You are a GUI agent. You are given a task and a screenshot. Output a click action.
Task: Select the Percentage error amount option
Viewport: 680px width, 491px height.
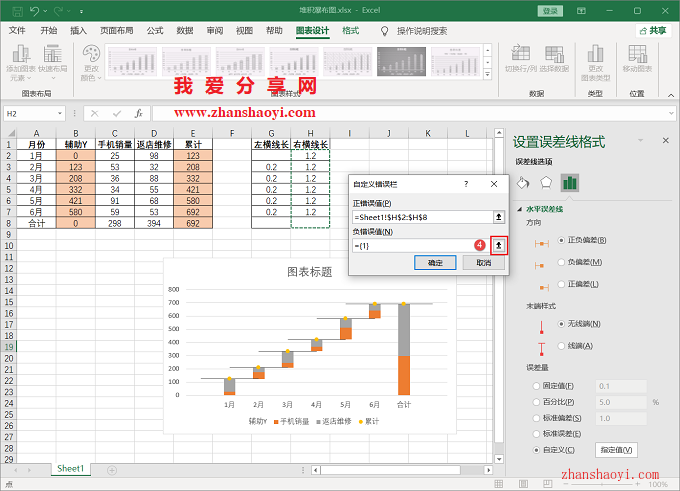tap(536, 402)
